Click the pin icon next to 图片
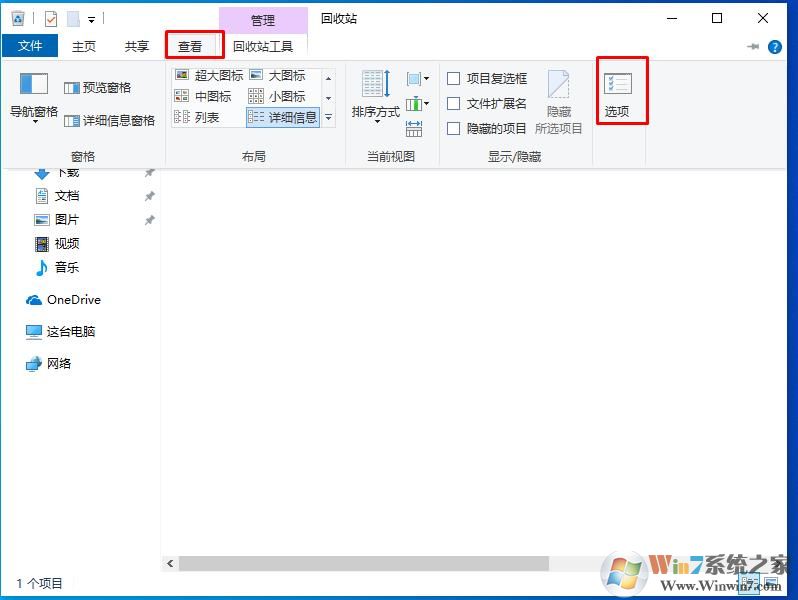Viewport: 798px width, 600px height. coord(150,220)
